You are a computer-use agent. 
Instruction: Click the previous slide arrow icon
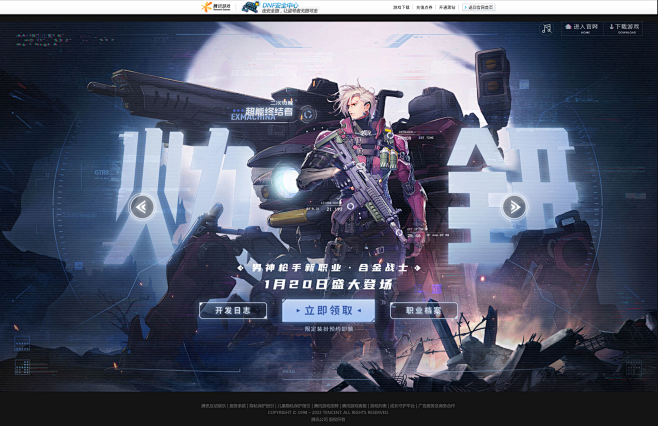[x=142, y=207]
